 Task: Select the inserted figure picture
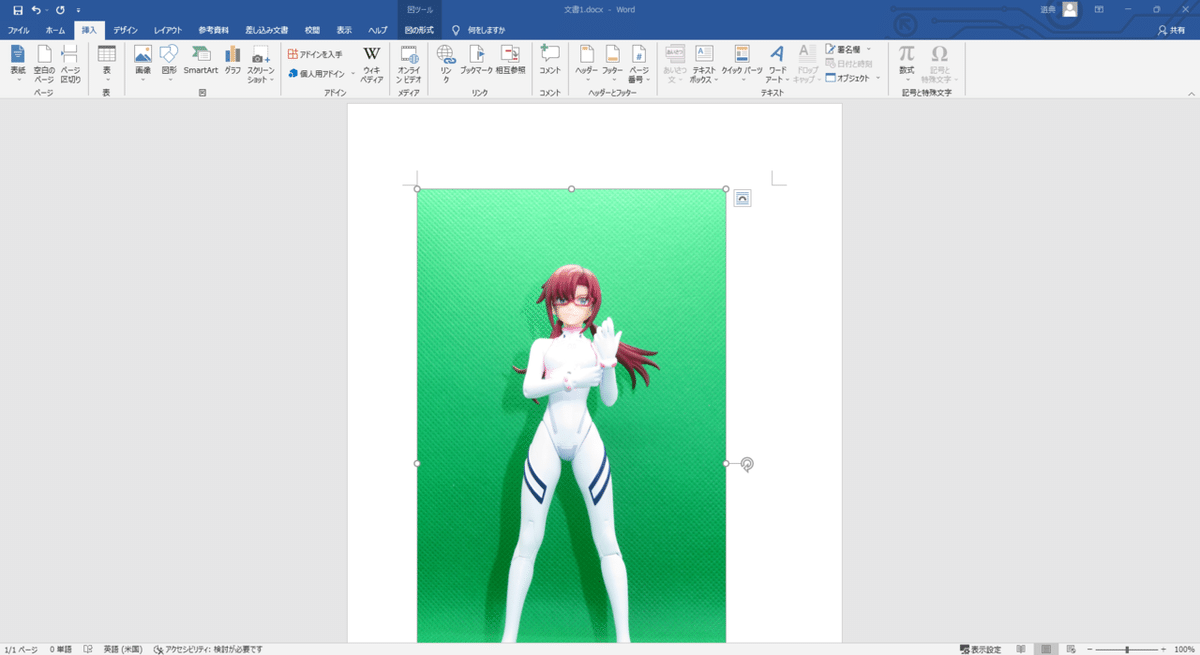(x=571, y=415)
